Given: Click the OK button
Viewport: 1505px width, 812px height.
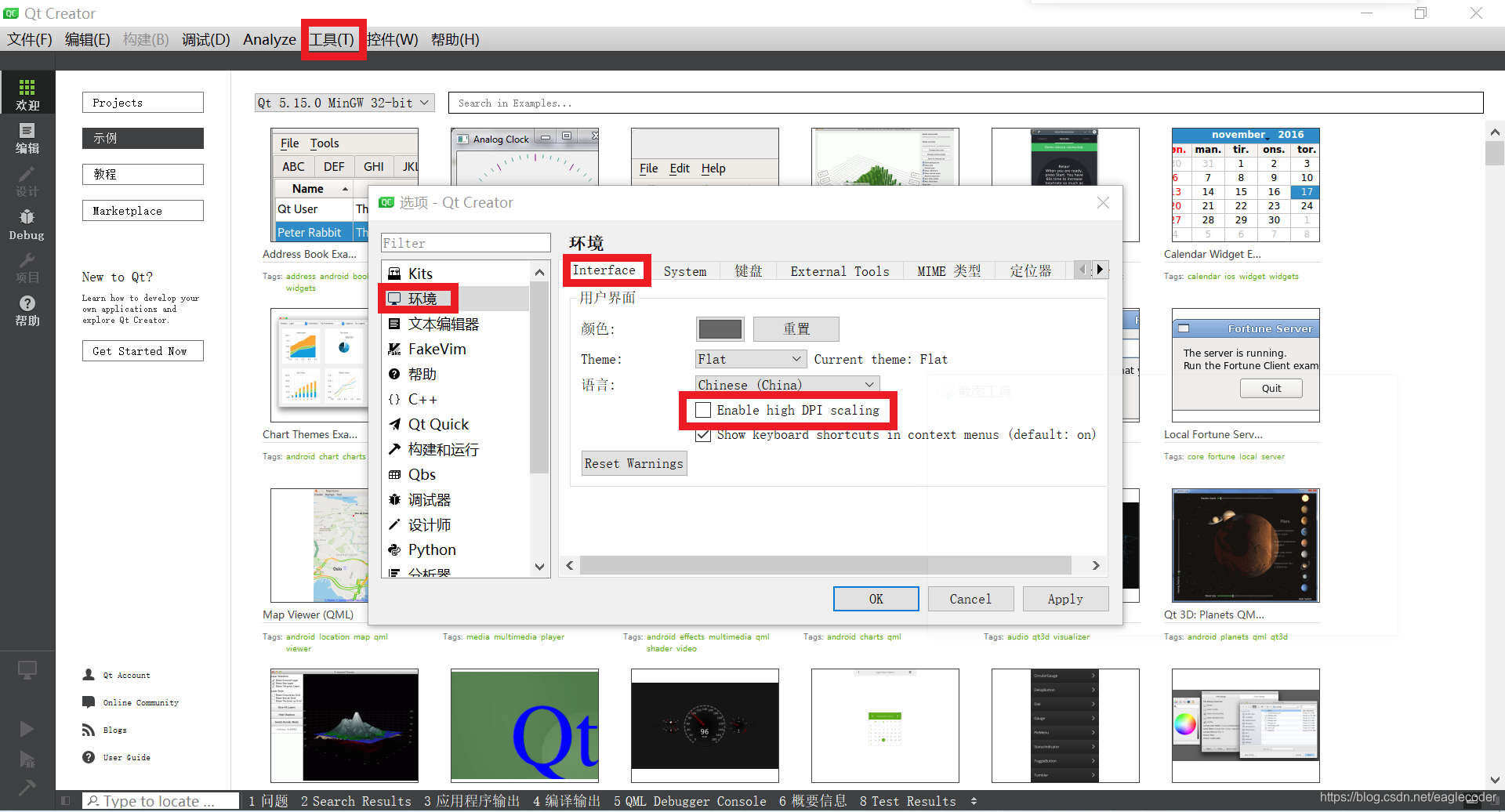Looking at the screenshot, I should tap(876, 599).
